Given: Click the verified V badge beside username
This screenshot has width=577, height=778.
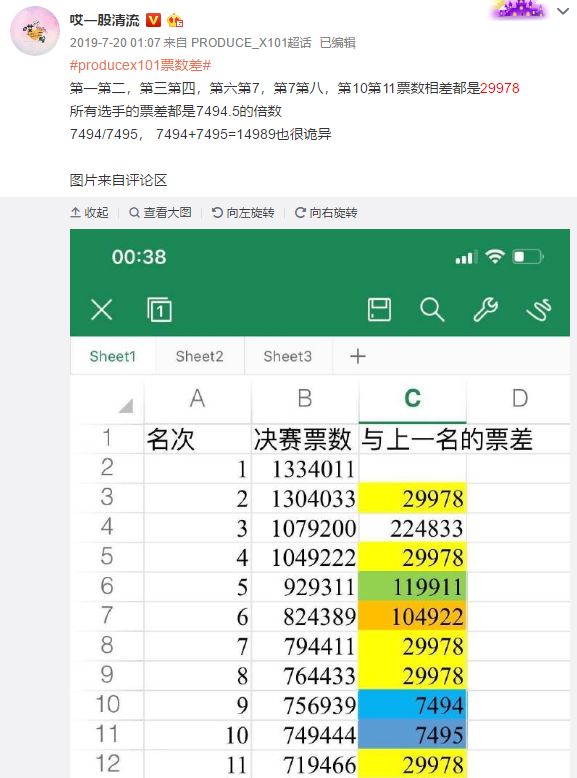Looking at the screenshot, I should (153, 20).
